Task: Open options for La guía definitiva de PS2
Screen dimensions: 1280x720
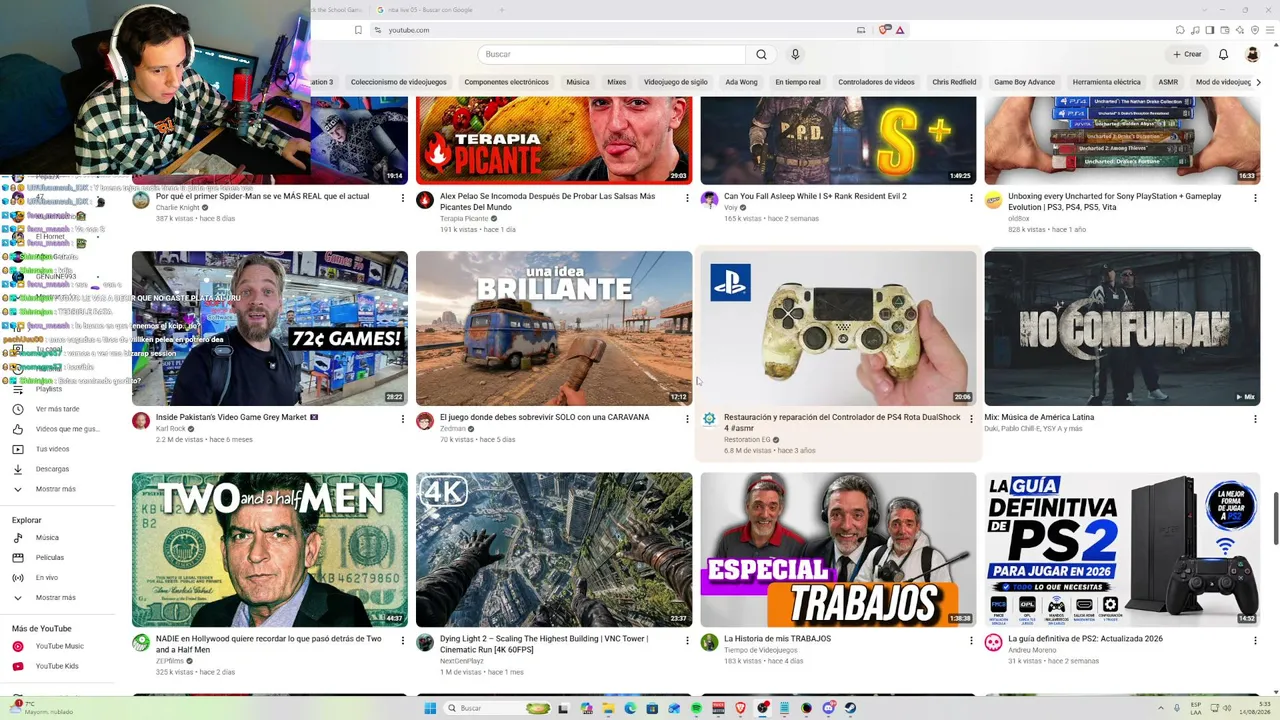Action: (x=1255, y=640)
